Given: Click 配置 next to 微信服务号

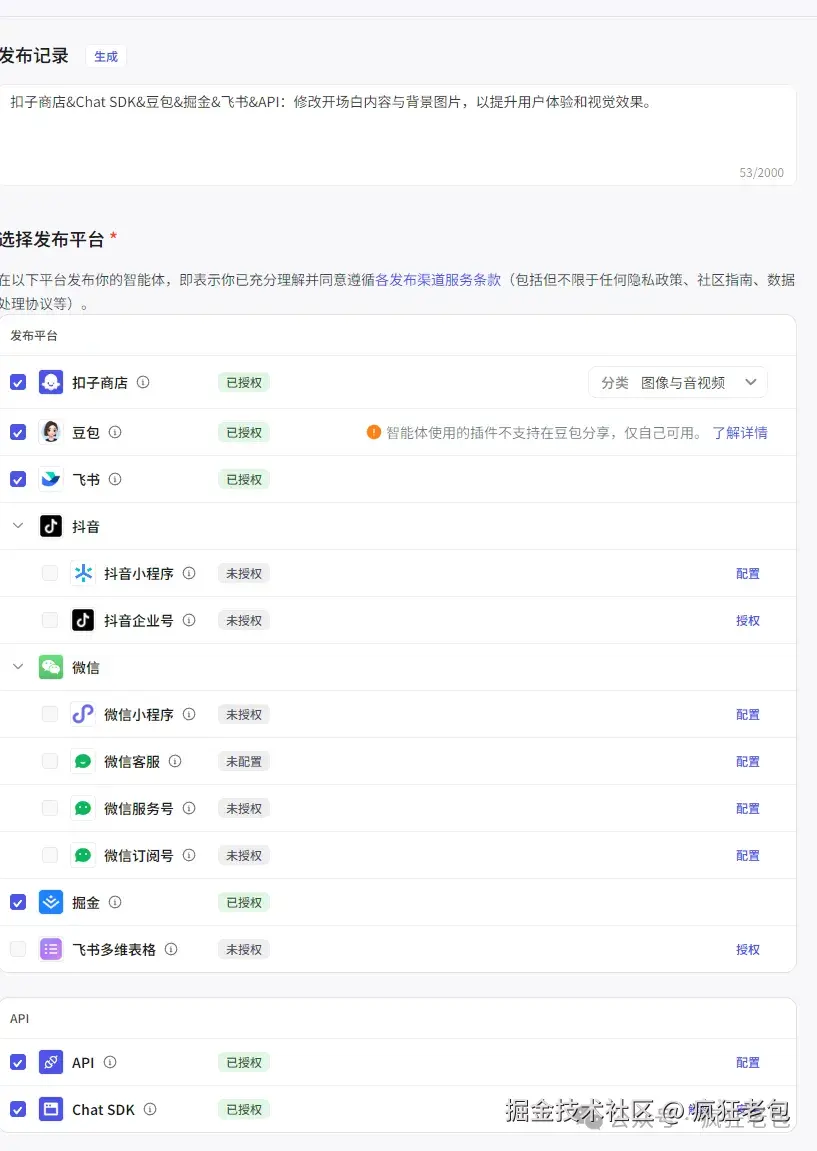Looking at the screenshot, I should [x=747, y=808].
